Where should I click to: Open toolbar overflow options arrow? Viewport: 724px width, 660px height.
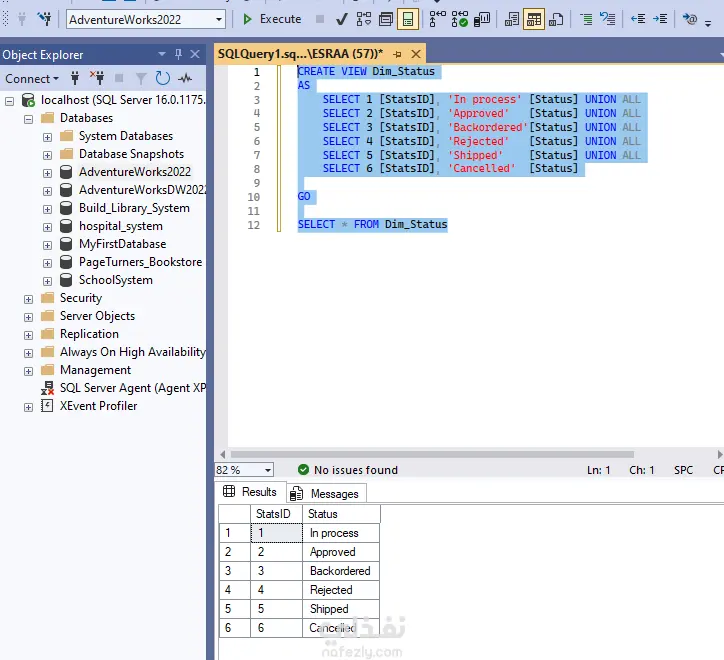pyautogui.click(x=708, y=23)
